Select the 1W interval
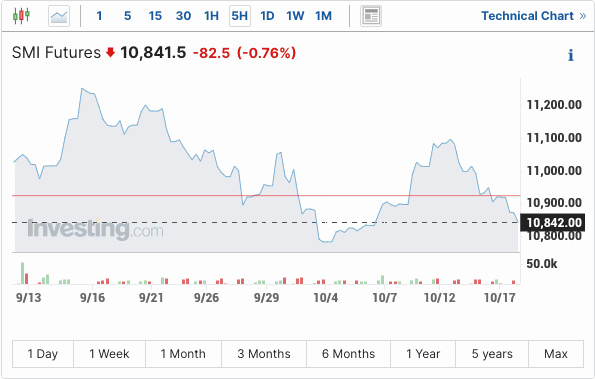 (x=295, y=16)
